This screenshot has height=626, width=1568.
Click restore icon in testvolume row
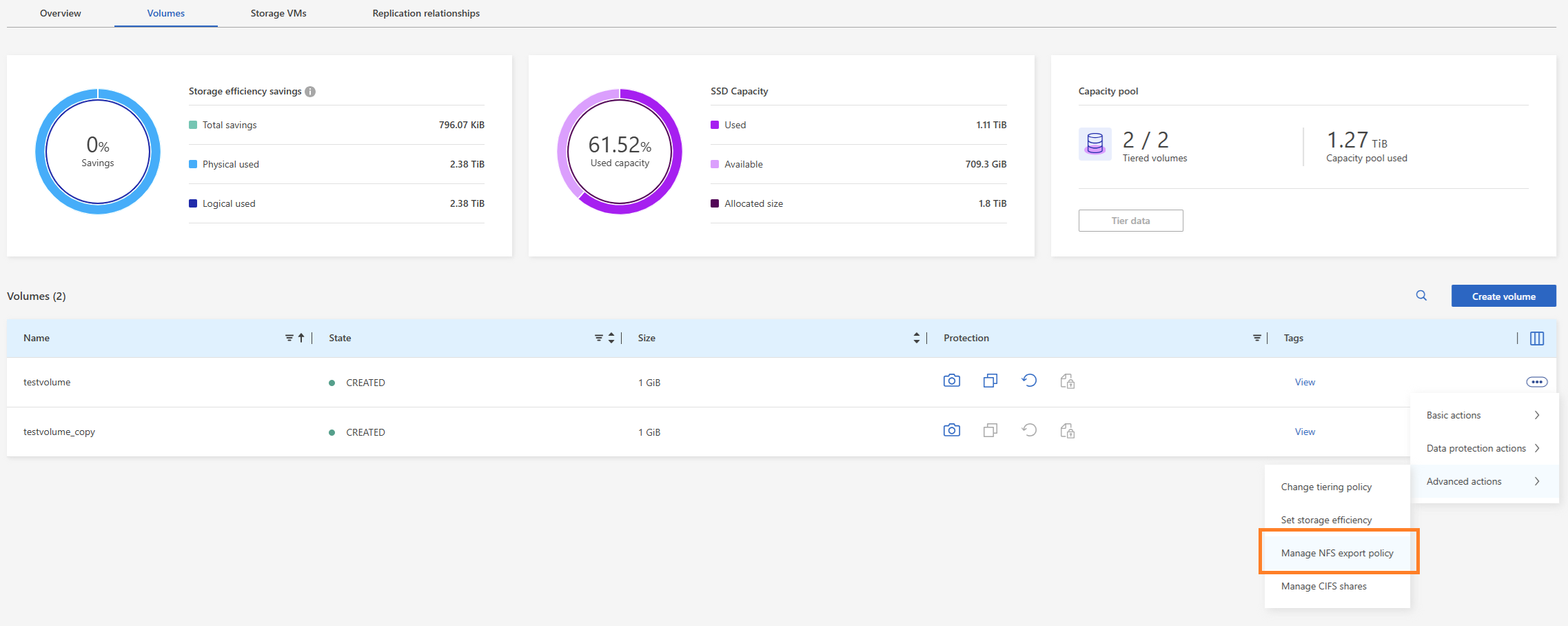click(1028, 381)
